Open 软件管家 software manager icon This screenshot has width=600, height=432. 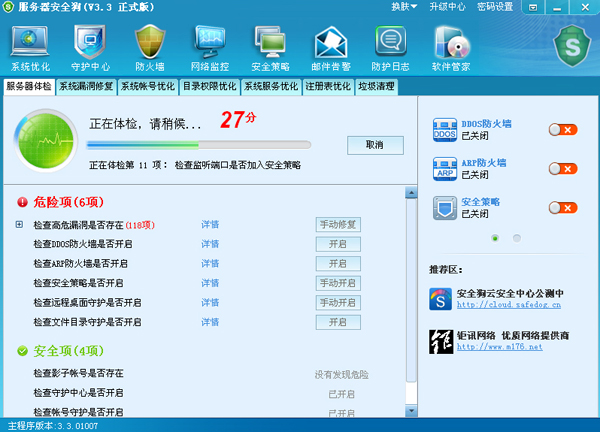click(451, 48)
